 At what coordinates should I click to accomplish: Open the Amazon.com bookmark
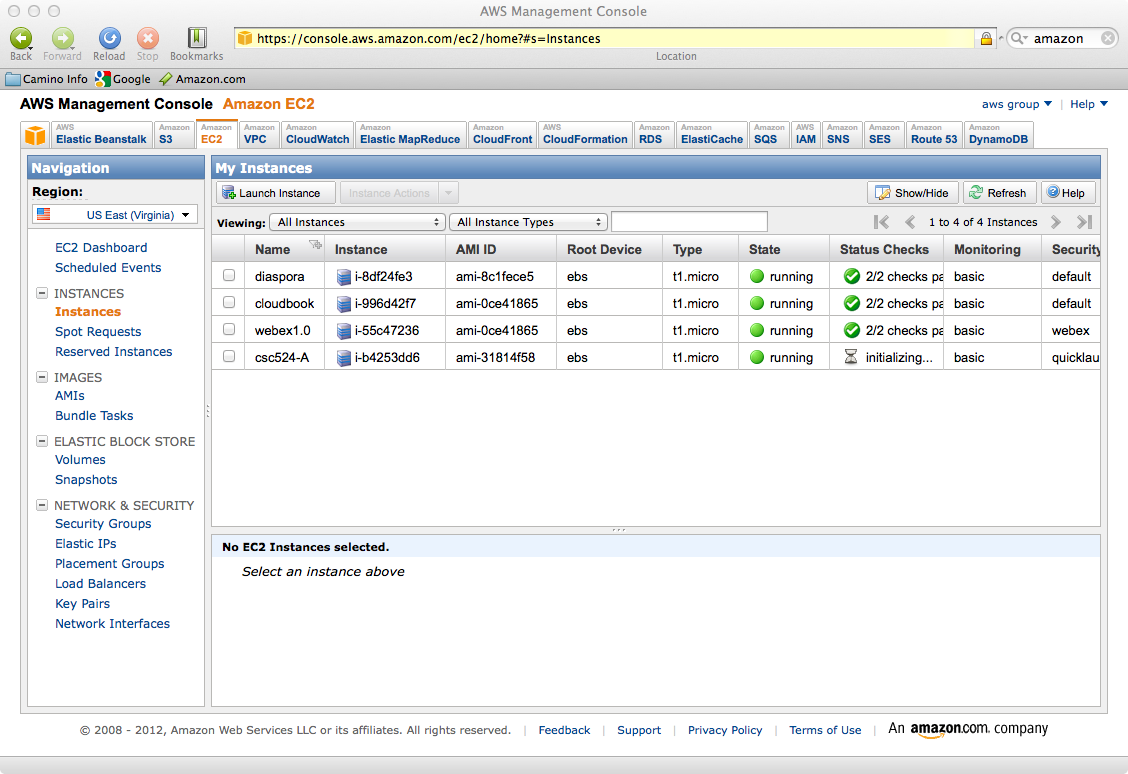tap(202, 79)
